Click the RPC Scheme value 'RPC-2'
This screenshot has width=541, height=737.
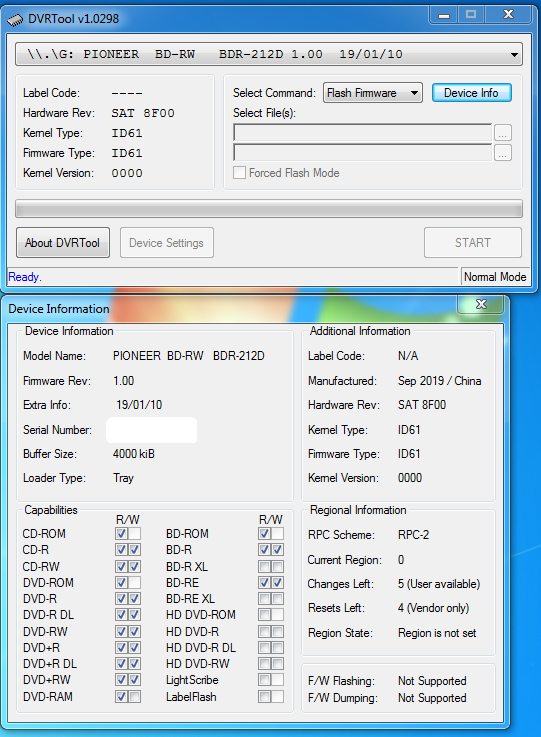pyautogui.click(x=413, y=535)
